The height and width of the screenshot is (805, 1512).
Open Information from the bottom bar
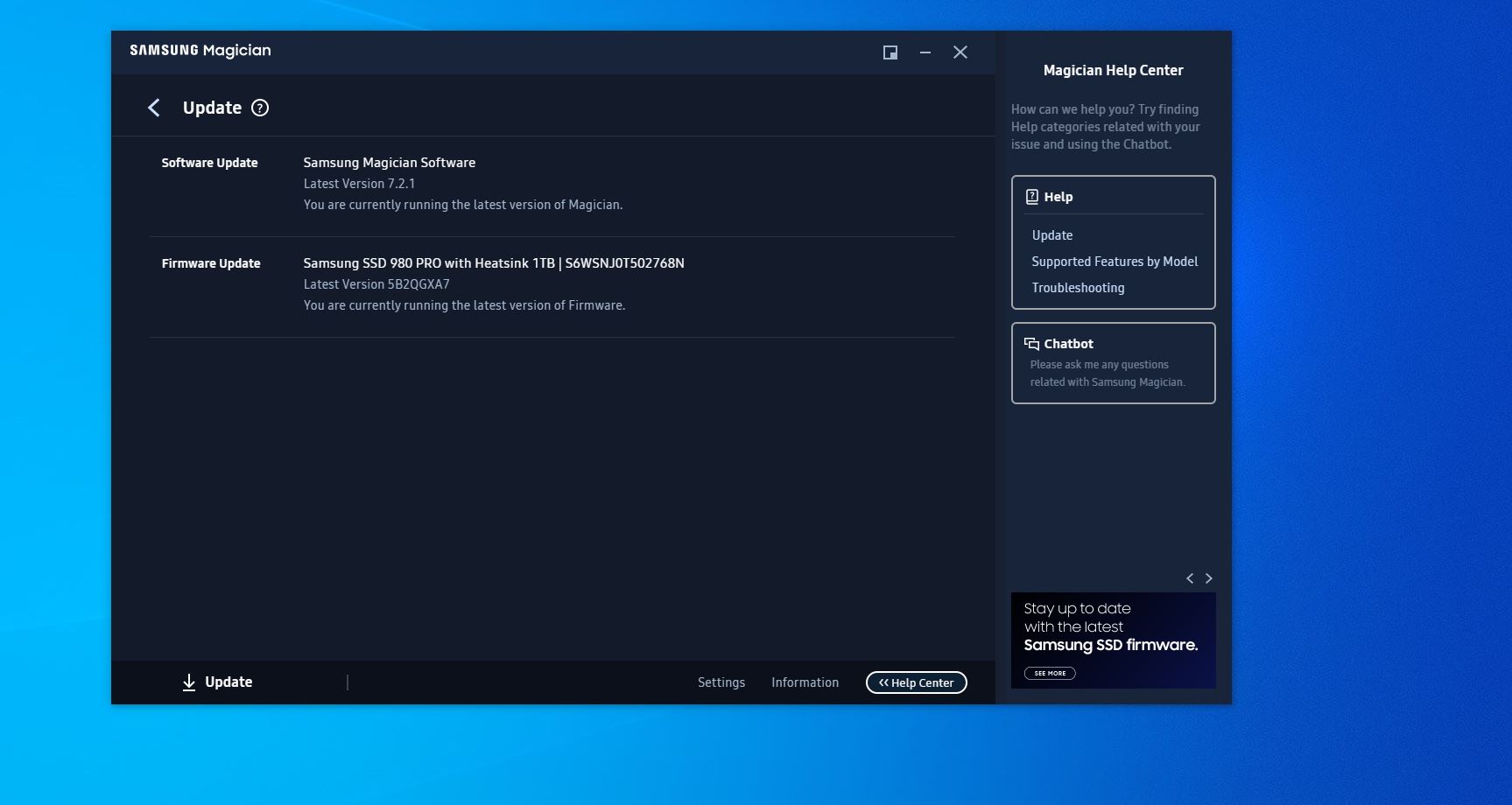tap(805, 682)
